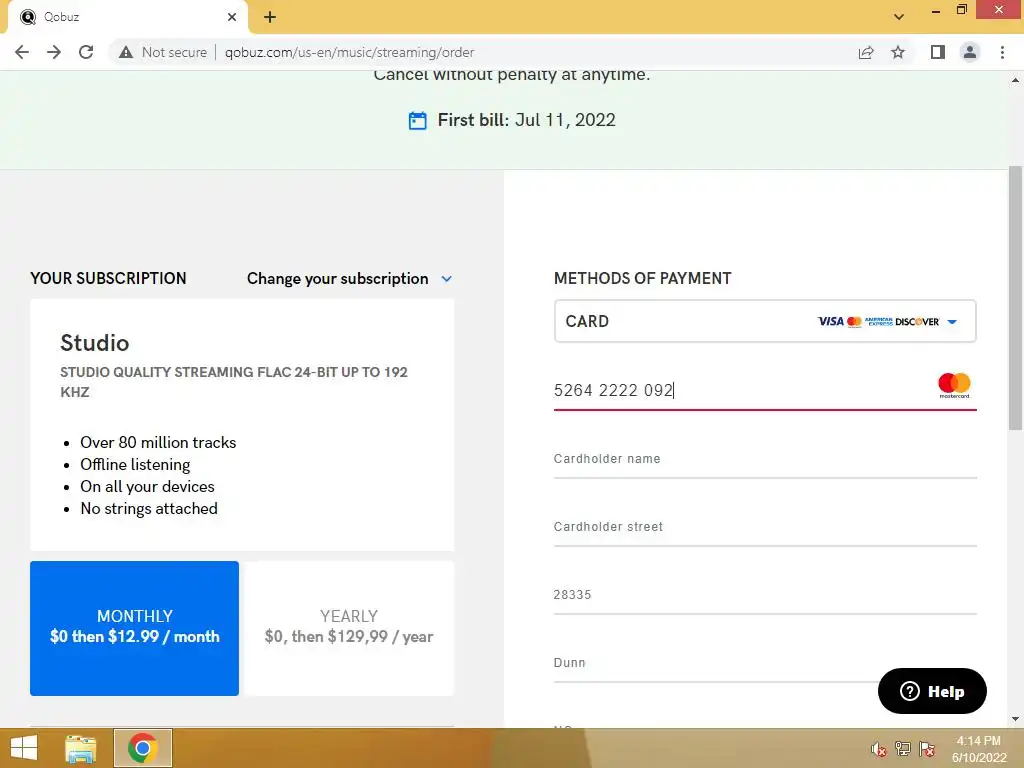The image size is (1024, 768).
Task: Click the Cardholder street field
Action: coord(765,527)
